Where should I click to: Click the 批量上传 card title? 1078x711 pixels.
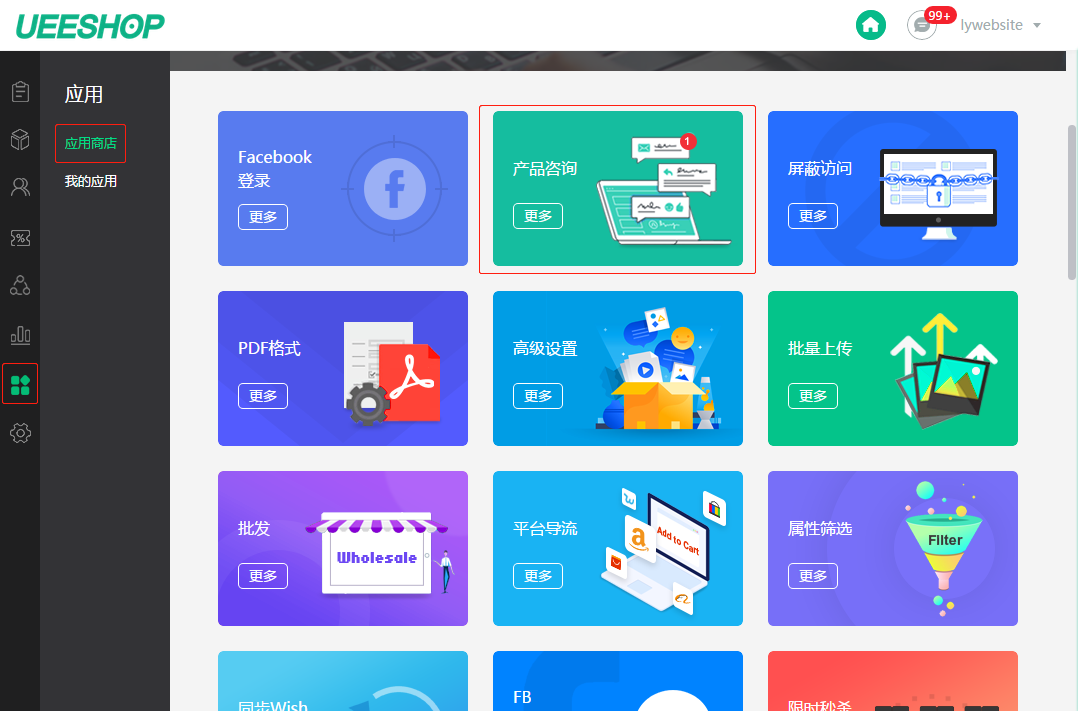[820, 349]
